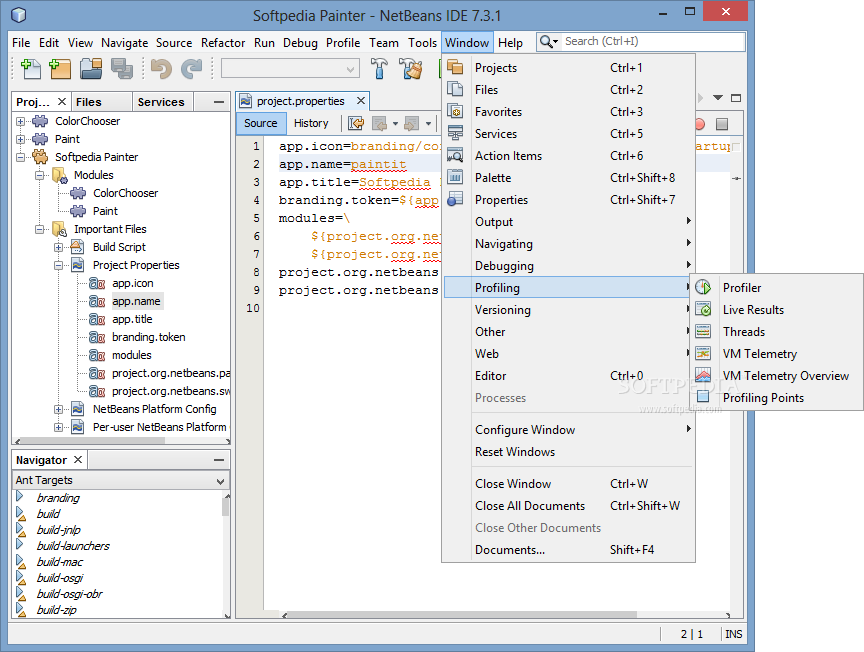864x652 pixels.
Task: Open VM Telemetry from submenu
Action: click(x=776, y=354)
